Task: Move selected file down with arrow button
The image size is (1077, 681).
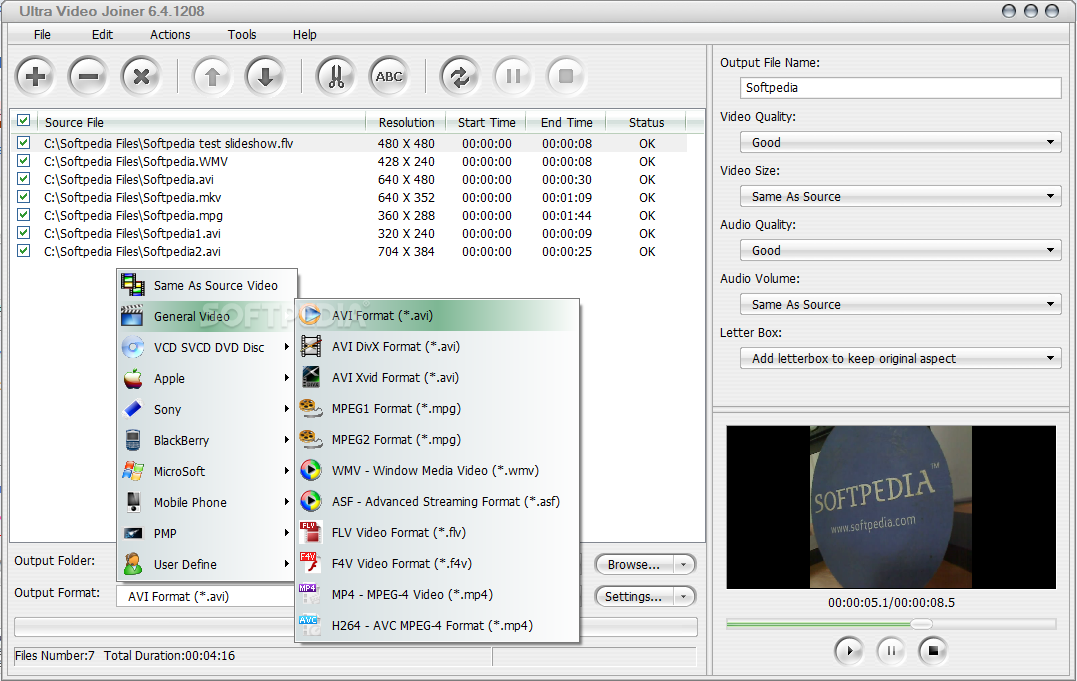Action: [265, 76]
